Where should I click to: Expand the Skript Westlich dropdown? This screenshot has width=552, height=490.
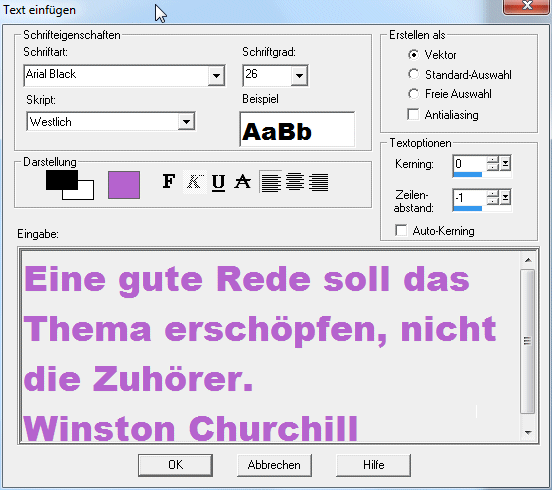pyautogui.click(x=186, y=122)
